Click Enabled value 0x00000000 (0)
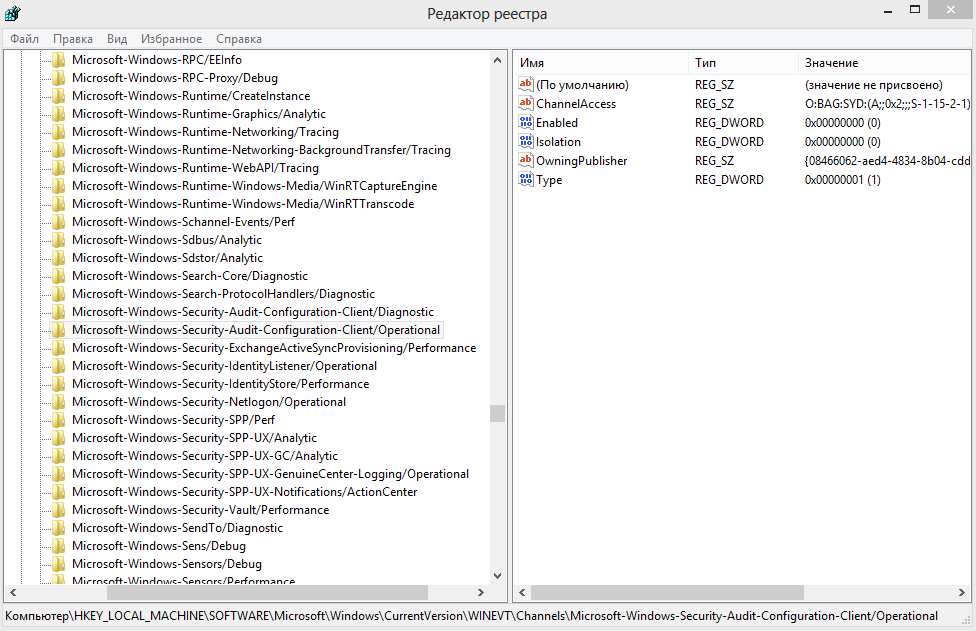Viewport: 976px width, 631px height. point(842,123)
